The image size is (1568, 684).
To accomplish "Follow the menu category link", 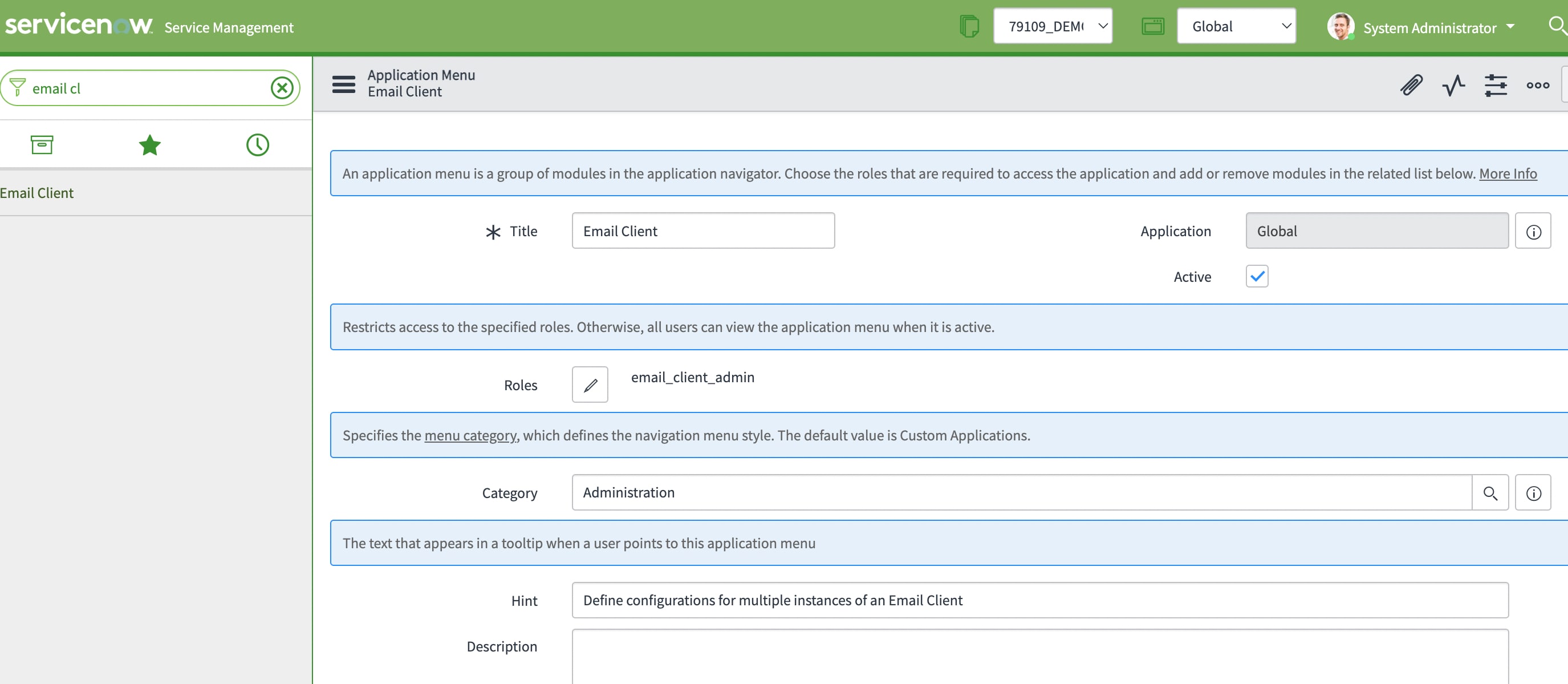I will [470, 435].
